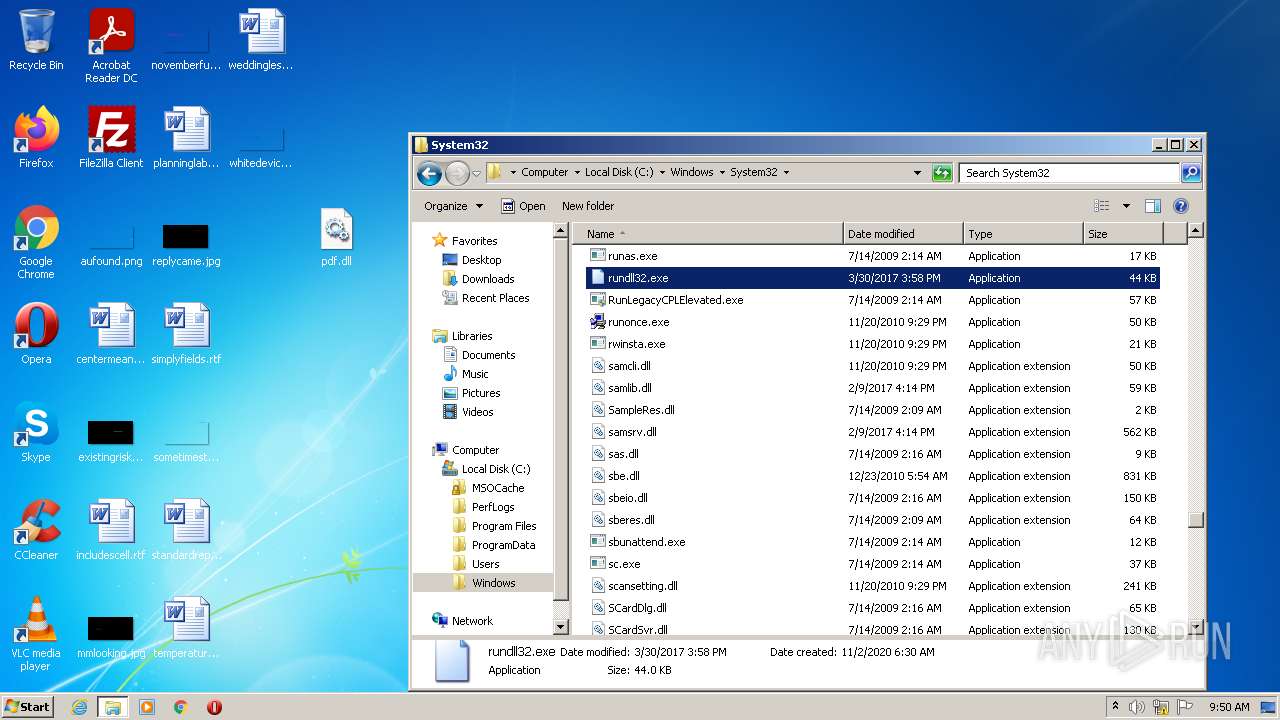Select Desktop under Favorites
Viewport: 1280px width, 720px height.
471,260
